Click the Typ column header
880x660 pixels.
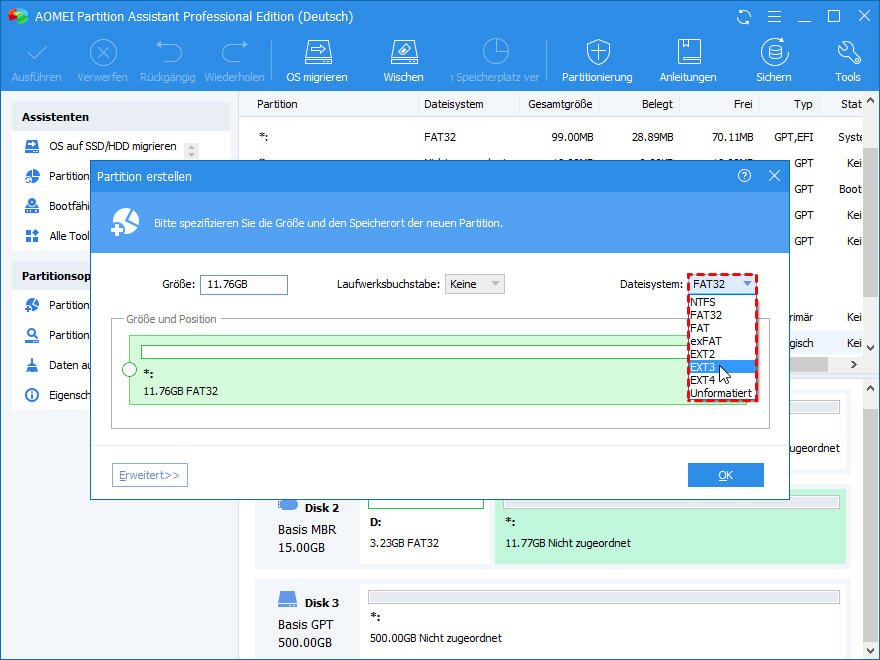coord(803,104)
